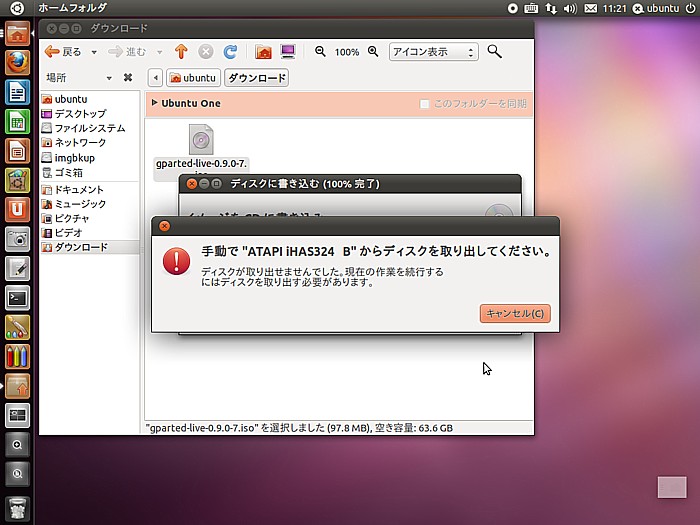Image resolution: width=700 pixels, height=525 pixels.
Task: Click the キャンセル(C) button
Action: coord(515,313)
